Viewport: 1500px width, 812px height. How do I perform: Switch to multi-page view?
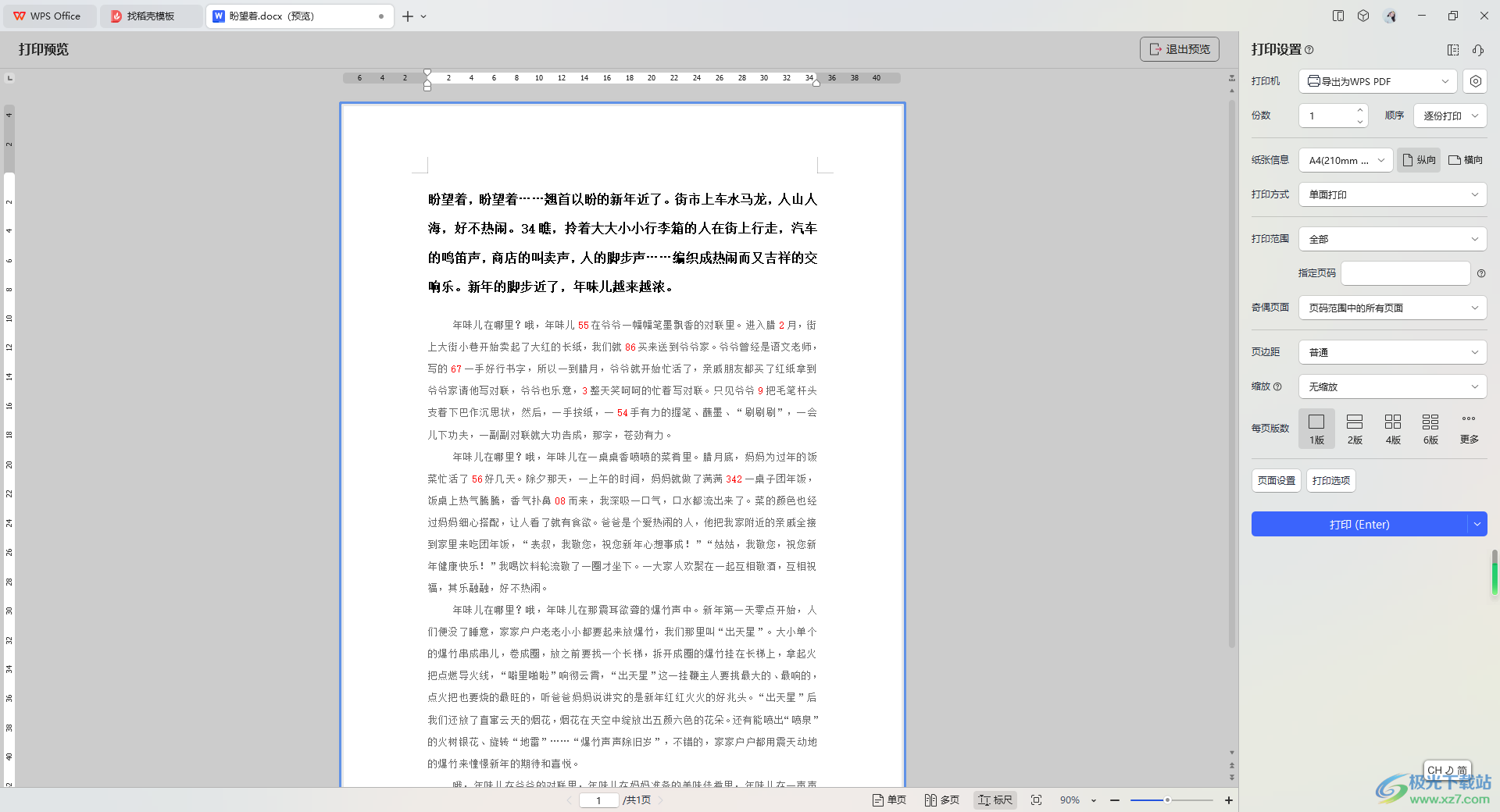[941, 800]
